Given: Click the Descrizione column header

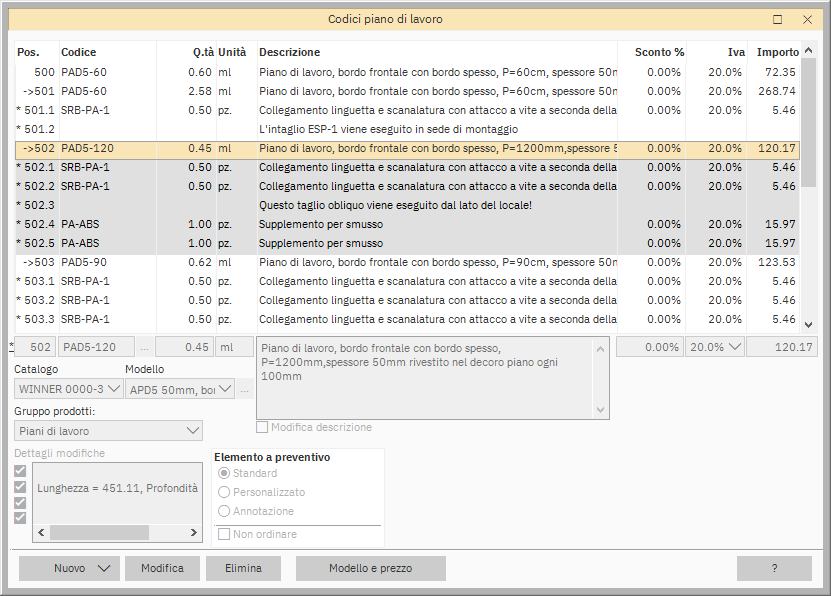Looking at the screenshot, I should tap(289, 52).
